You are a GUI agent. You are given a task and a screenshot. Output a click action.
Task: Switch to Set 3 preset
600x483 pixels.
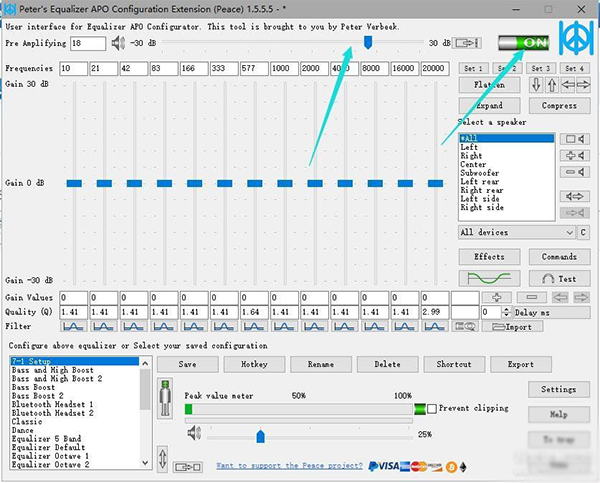(x=541, y=68)
